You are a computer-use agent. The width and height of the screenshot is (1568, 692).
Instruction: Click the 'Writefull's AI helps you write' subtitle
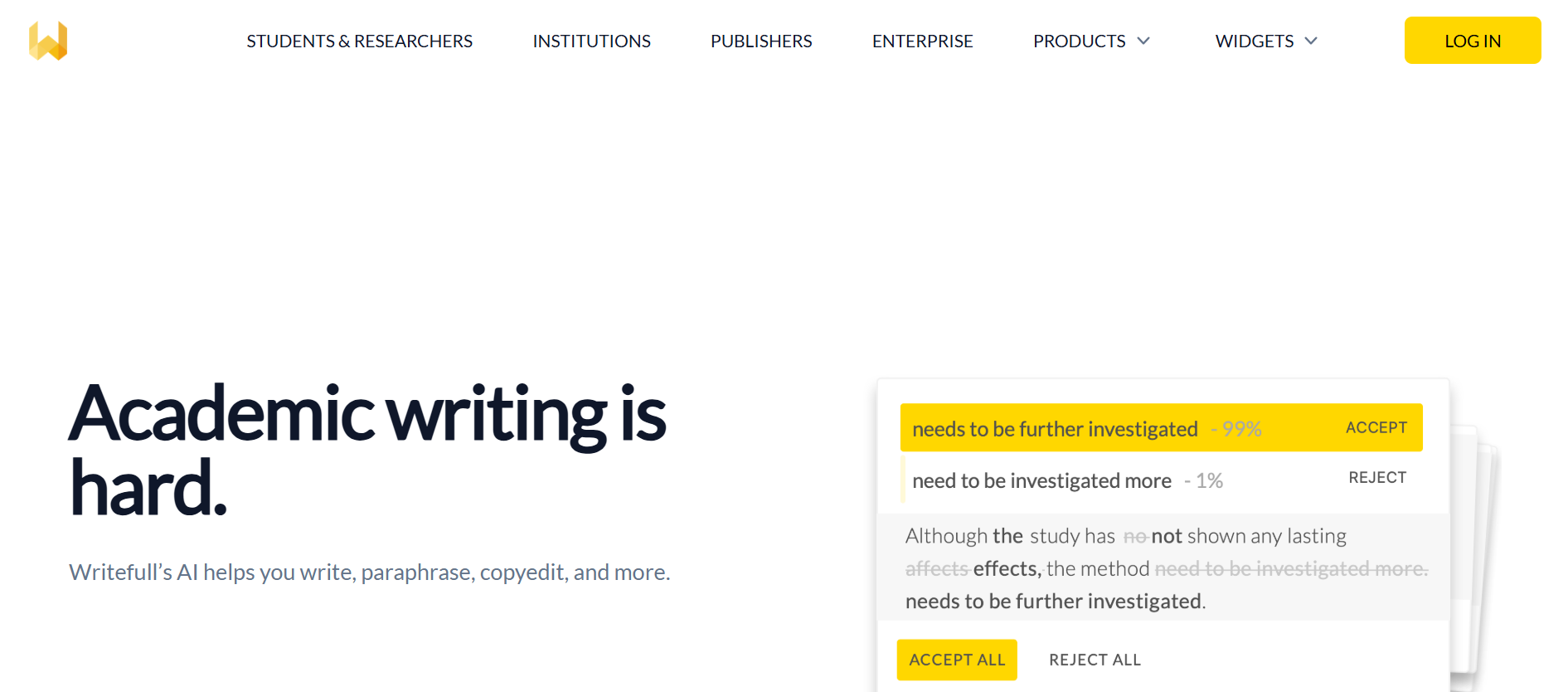click(x=370, y=573)
